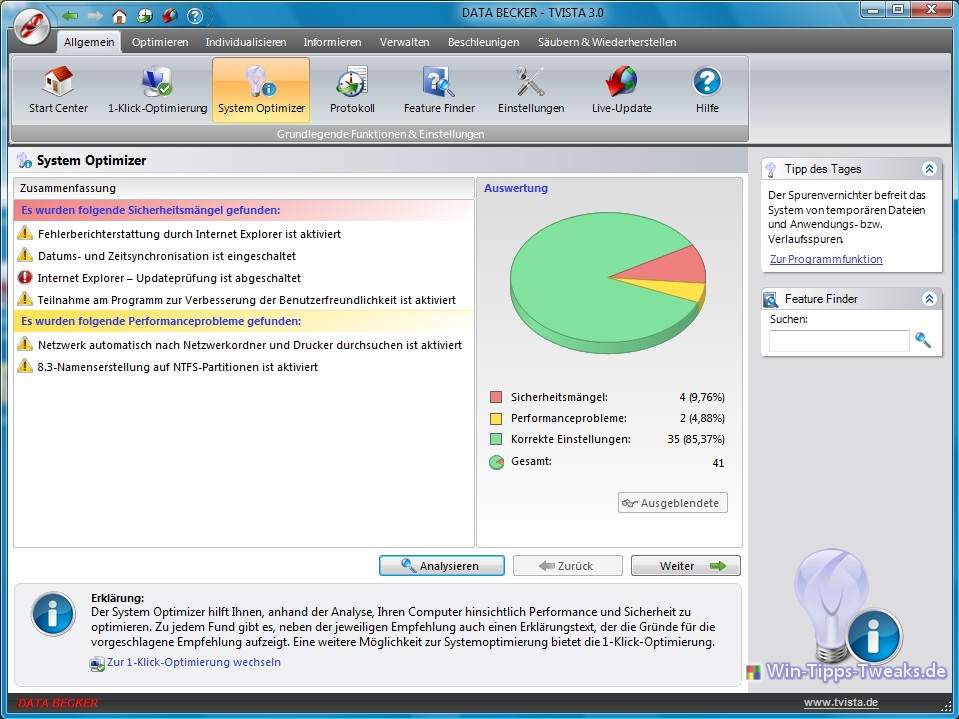Viewport: 959px width, 719px height.
Task: Open the Protokoll log
Action: point(352,90)
